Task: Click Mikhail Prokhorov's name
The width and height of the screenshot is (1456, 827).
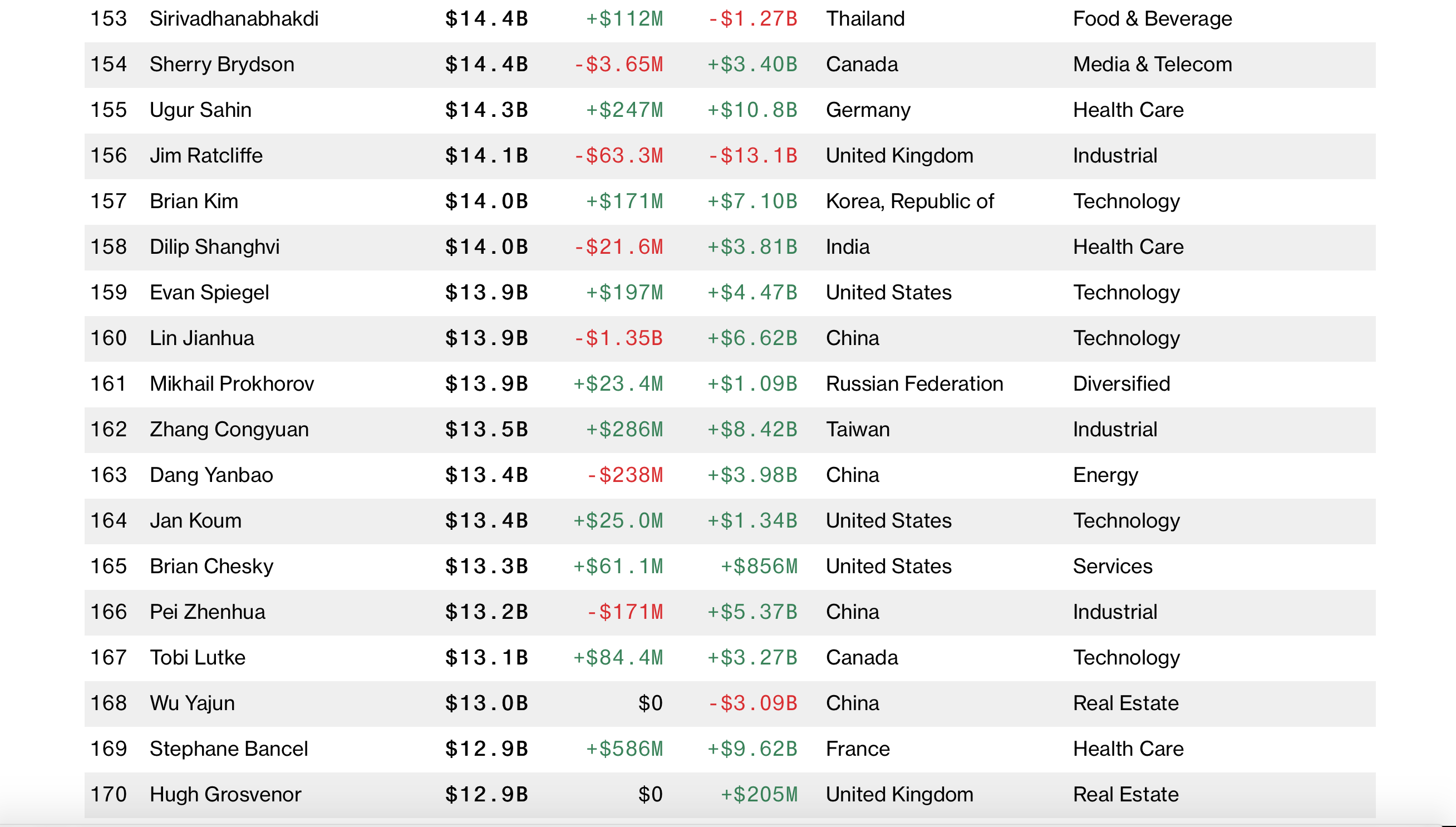Action: tap(232, 384)
